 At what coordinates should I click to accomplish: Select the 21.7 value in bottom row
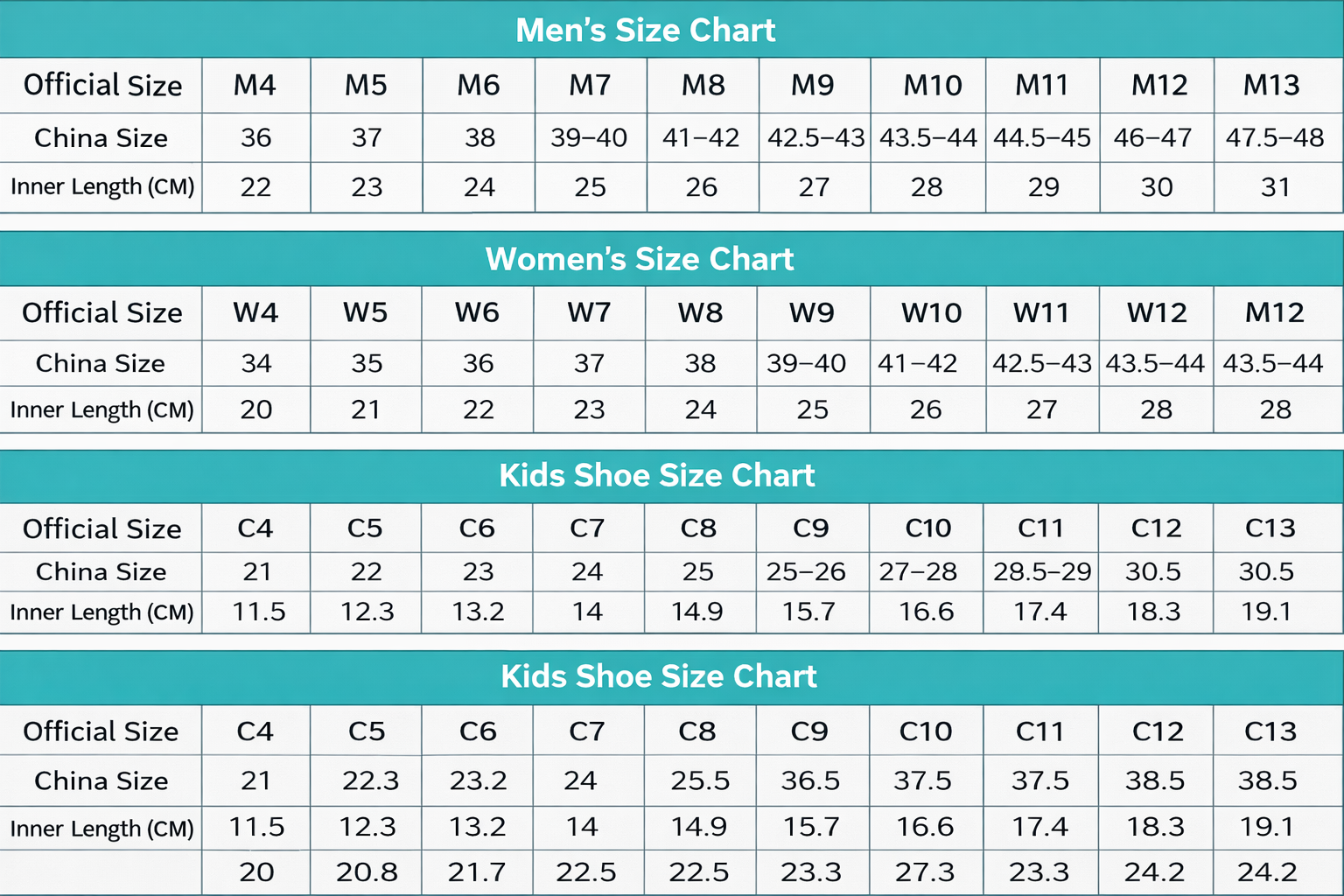coord(476,872)
